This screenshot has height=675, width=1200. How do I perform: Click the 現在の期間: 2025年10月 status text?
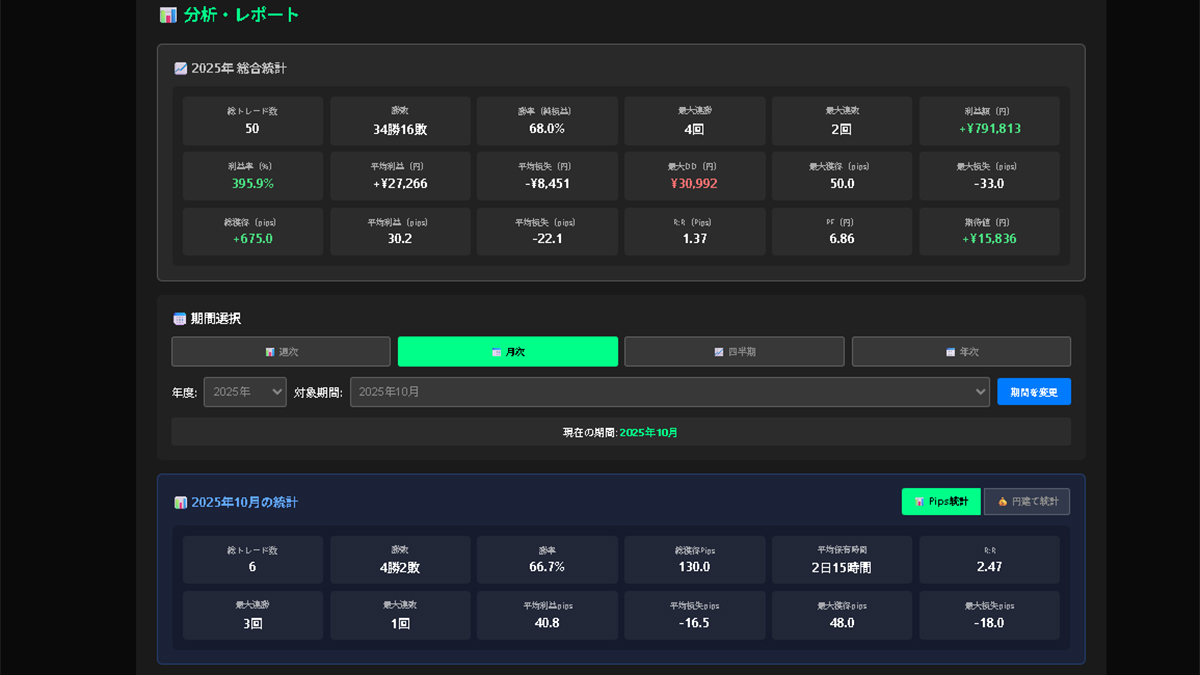click(620, 432)
